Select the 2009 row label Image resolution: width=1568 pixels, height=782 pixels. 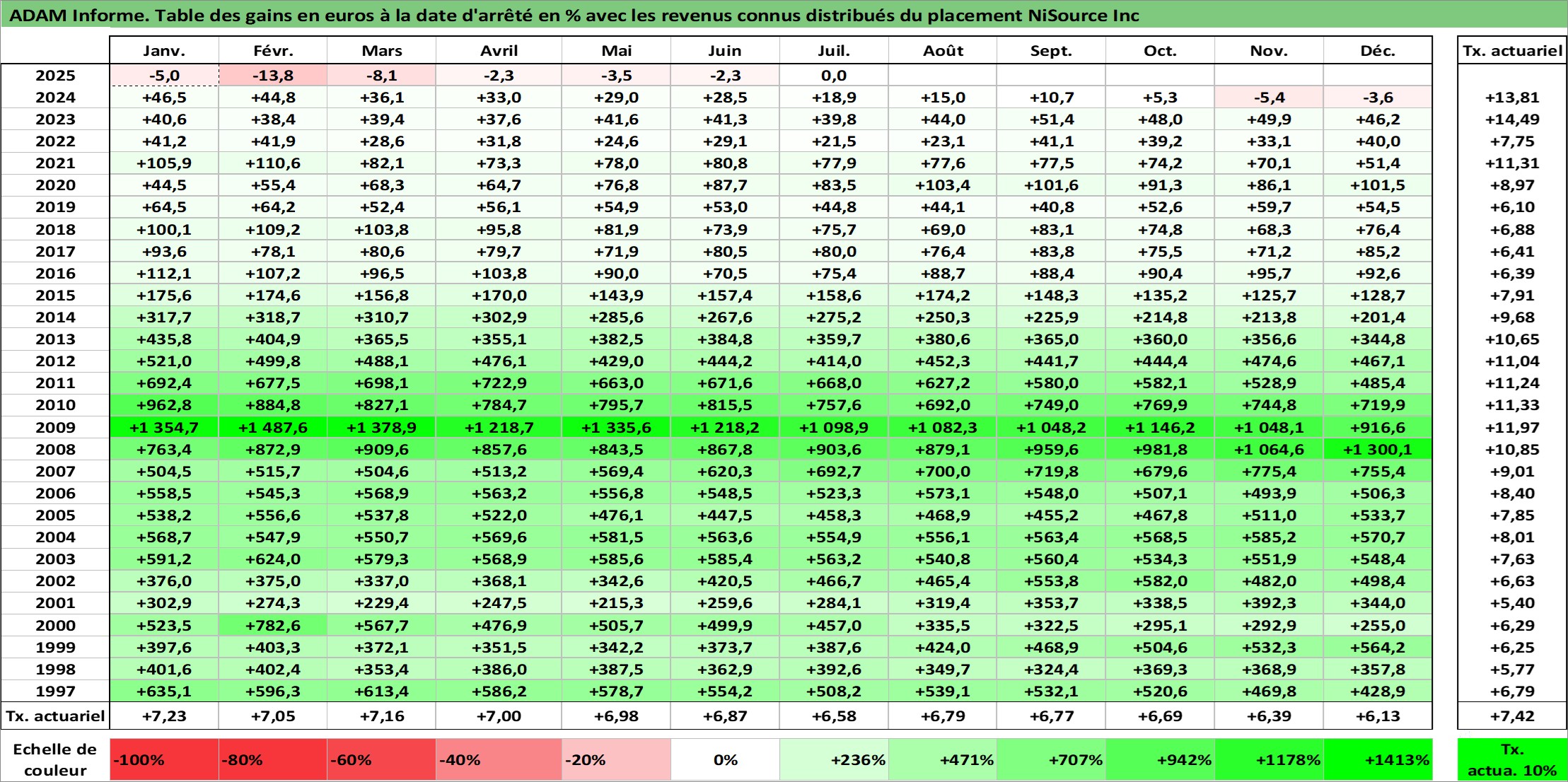tap(55, 428)
